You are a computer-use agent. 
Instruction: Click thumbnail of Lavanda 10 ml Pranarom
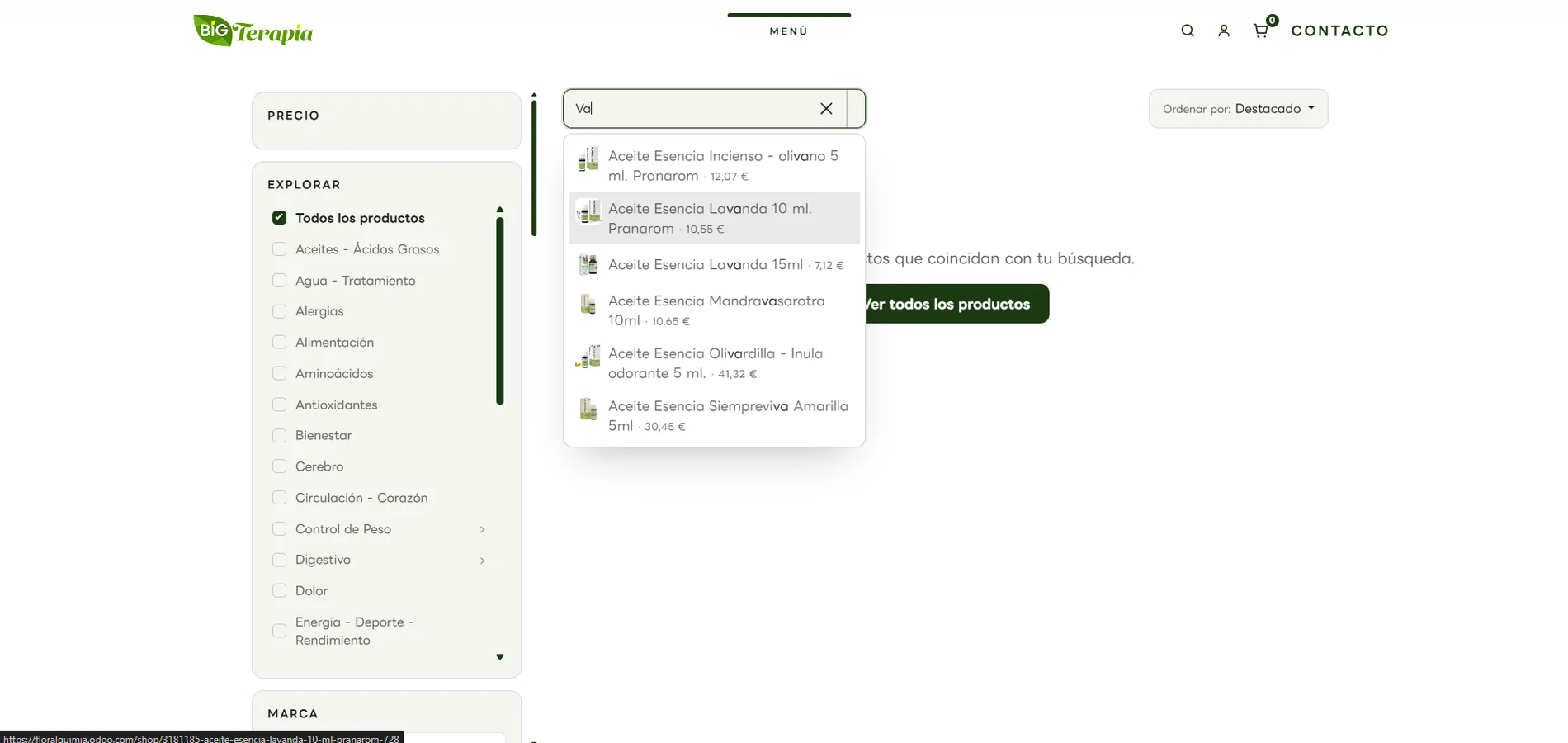(x=588, y=211)
